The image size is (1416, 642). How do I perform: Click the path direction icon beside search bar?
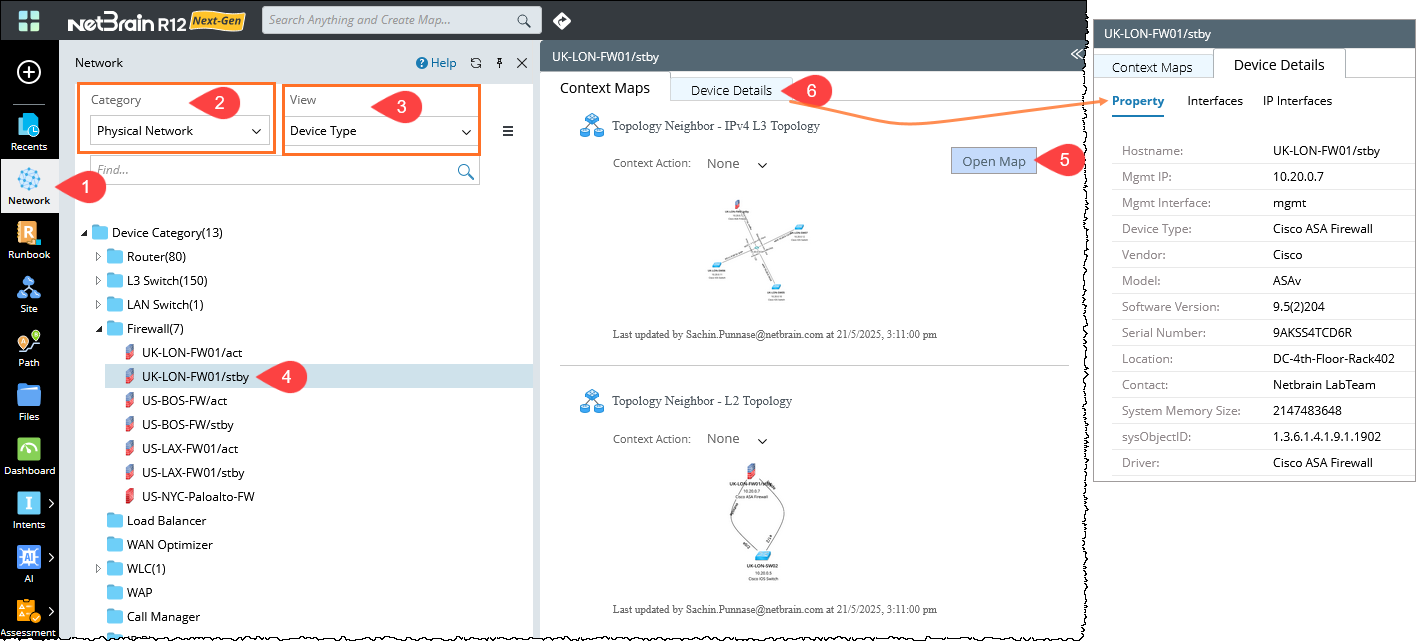point(561,20)
